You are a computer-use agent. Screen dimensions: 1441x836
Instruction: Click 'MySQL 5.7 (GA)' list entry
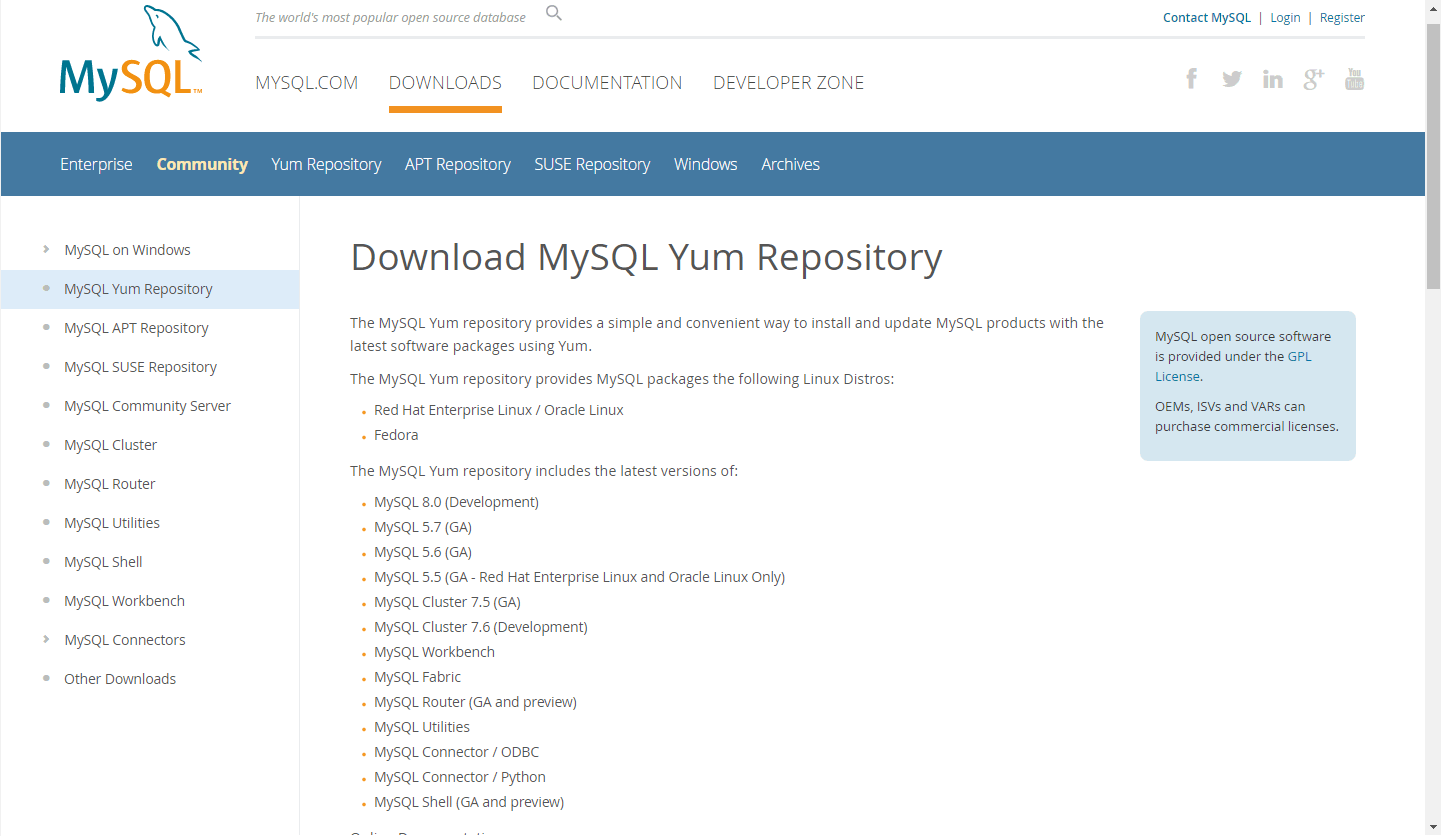point(423,527)
